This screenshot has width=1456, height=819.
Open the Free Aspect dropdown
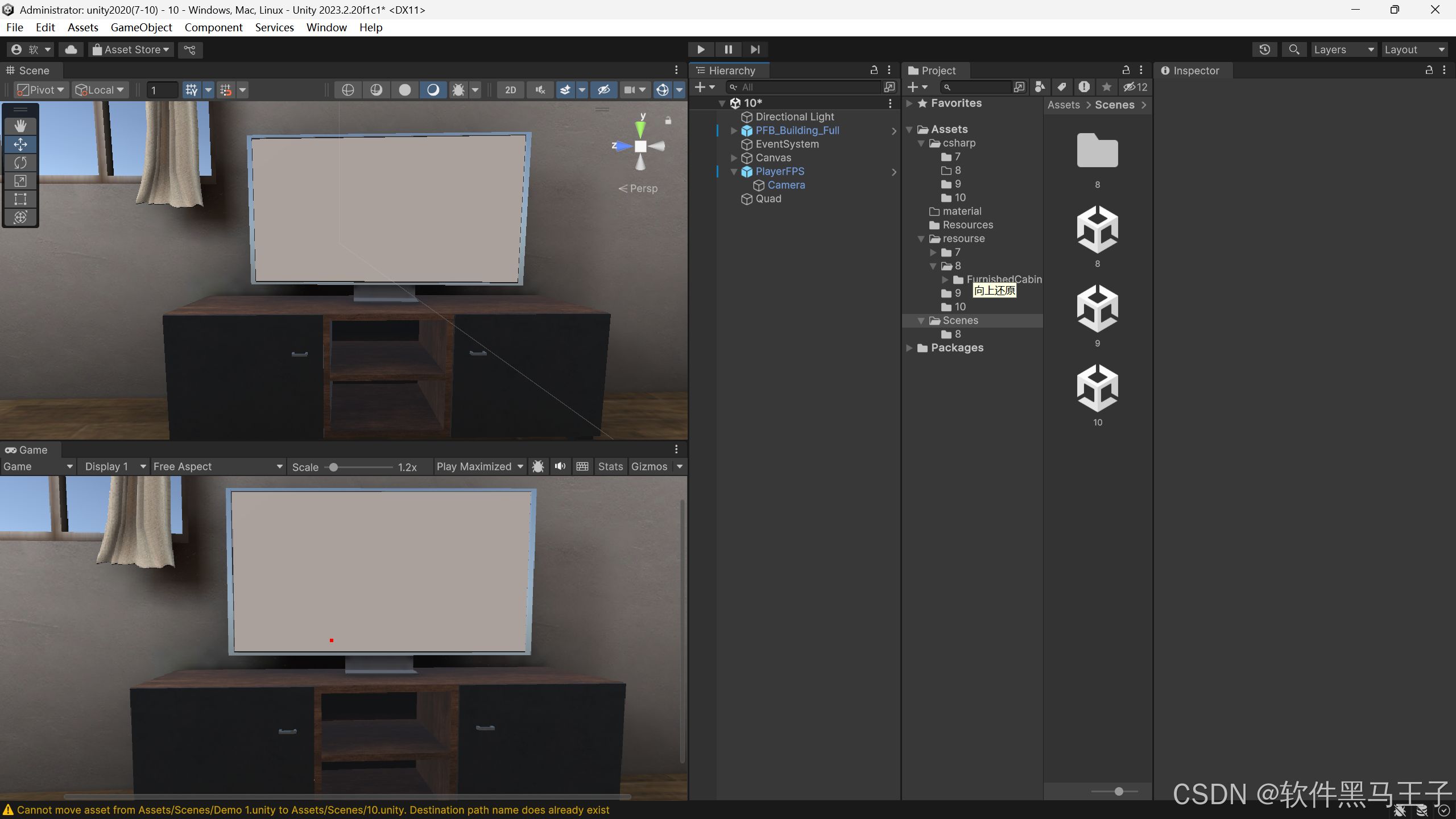coord(218,466)
